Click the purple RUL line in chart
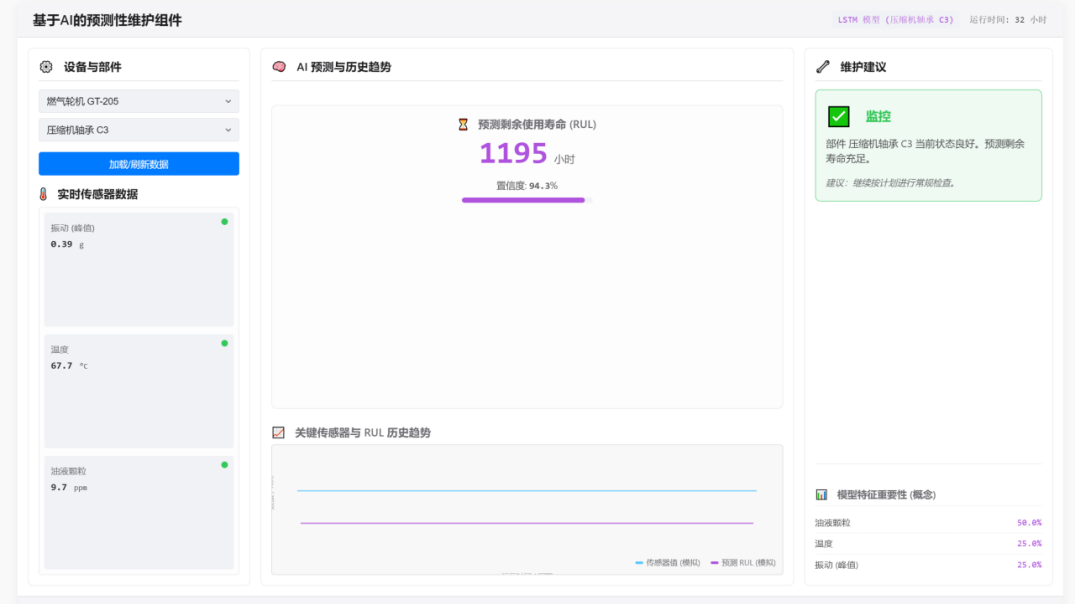The width and height of the screenshot is (1075, 604). 527,523
